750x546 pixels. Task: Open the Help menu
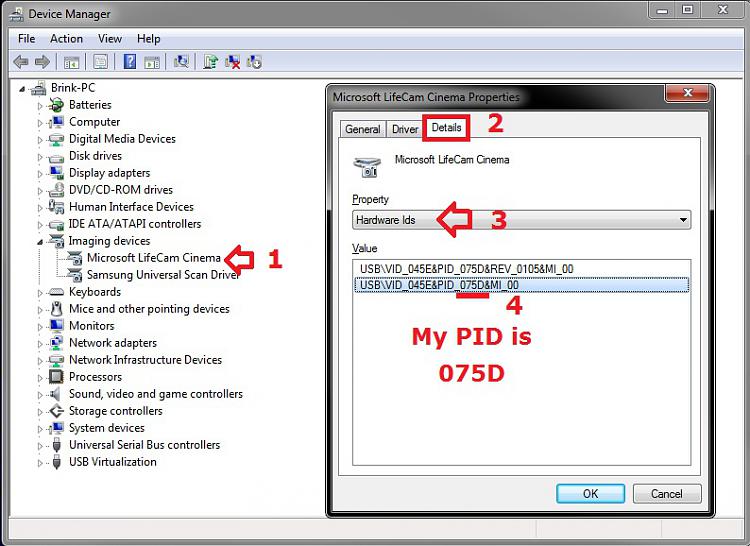pos(148,39)
